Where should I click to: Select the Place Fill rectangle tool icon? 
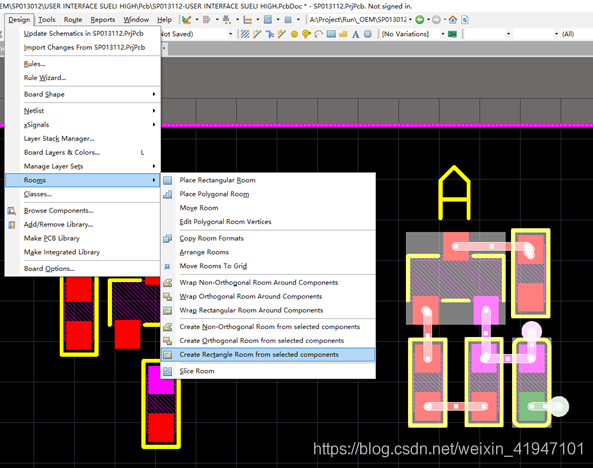(x=331, y=34)
